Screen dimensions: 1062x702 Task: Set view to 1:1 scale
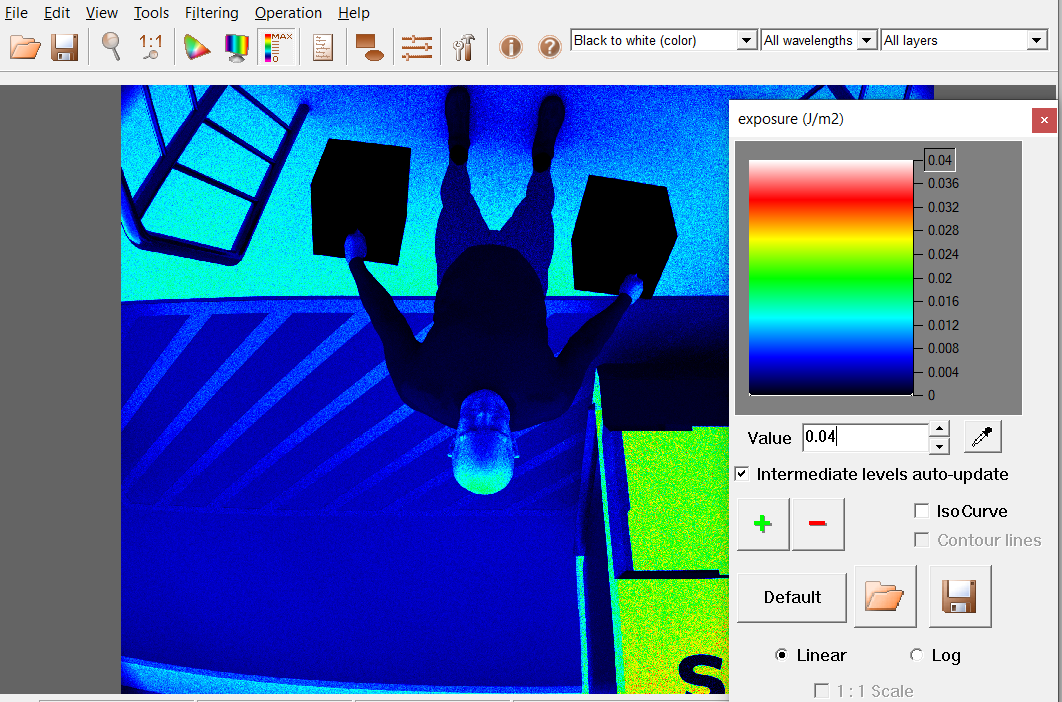150,47
